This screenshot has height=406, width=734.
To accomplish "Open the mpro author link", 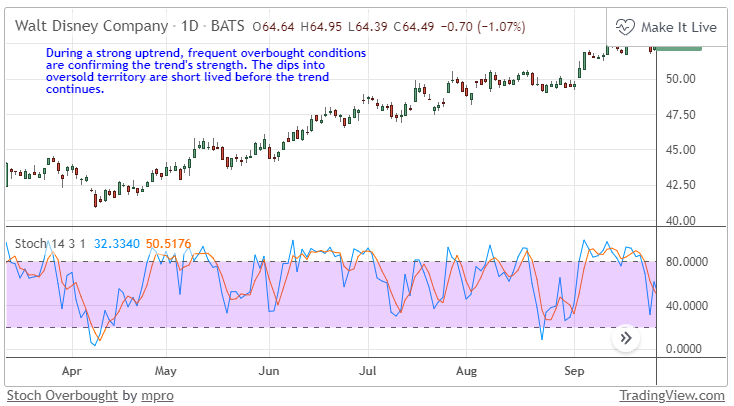I will (x=157, y=396).
